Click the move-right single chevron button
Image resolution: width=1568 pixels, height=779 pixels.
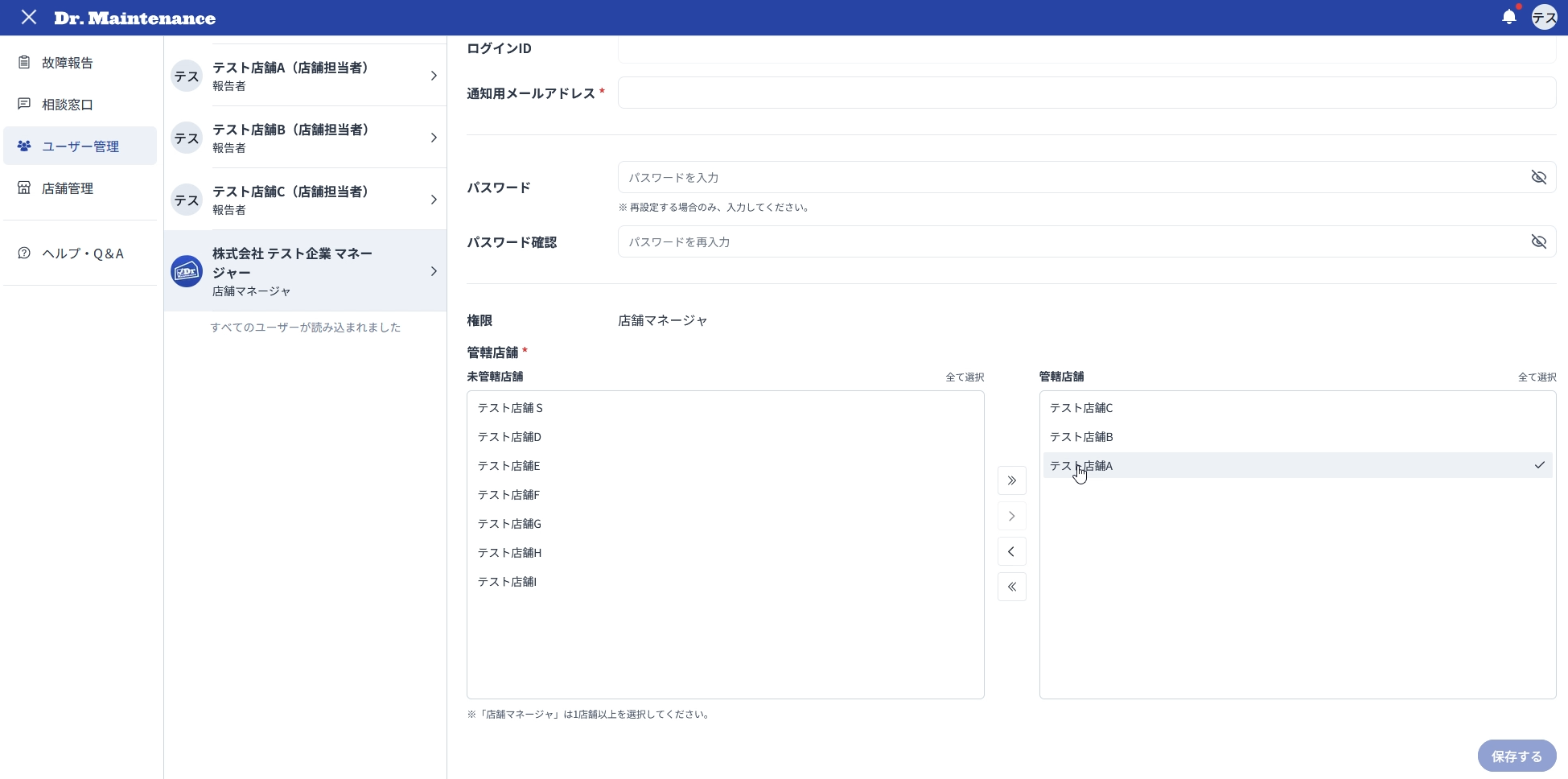[1012, 516]
